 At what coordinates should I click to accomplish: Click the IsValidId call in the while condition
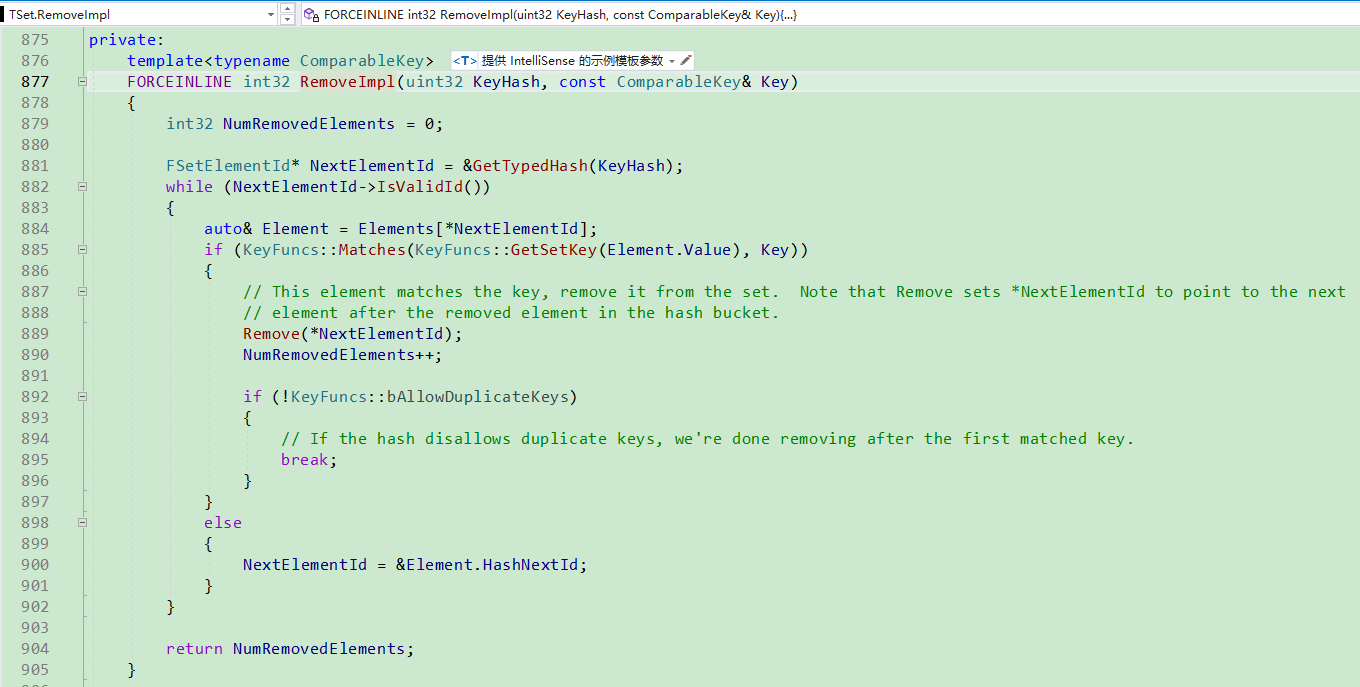pyautogui.click(x=419, y=187)
